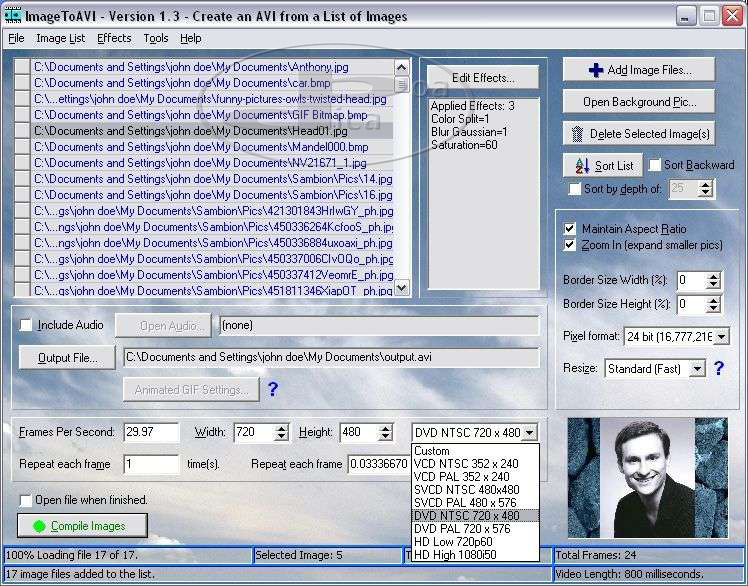Toggle the Sort Backward checkbox

(655, 165)
